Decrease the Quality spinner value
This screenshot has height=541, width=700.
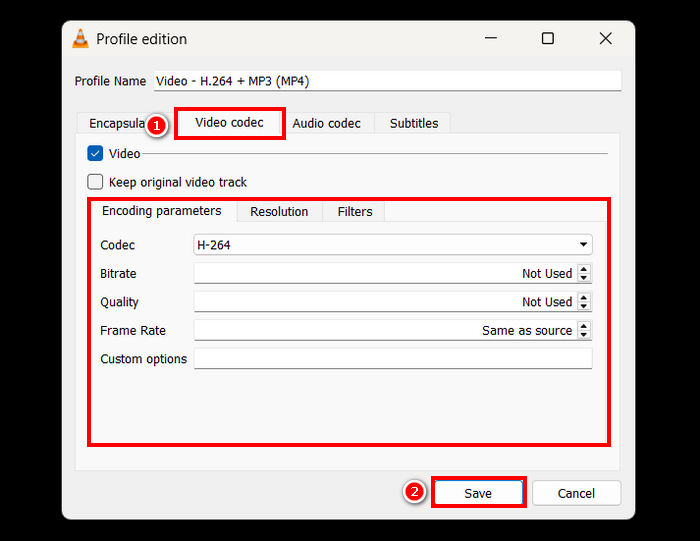584,306
